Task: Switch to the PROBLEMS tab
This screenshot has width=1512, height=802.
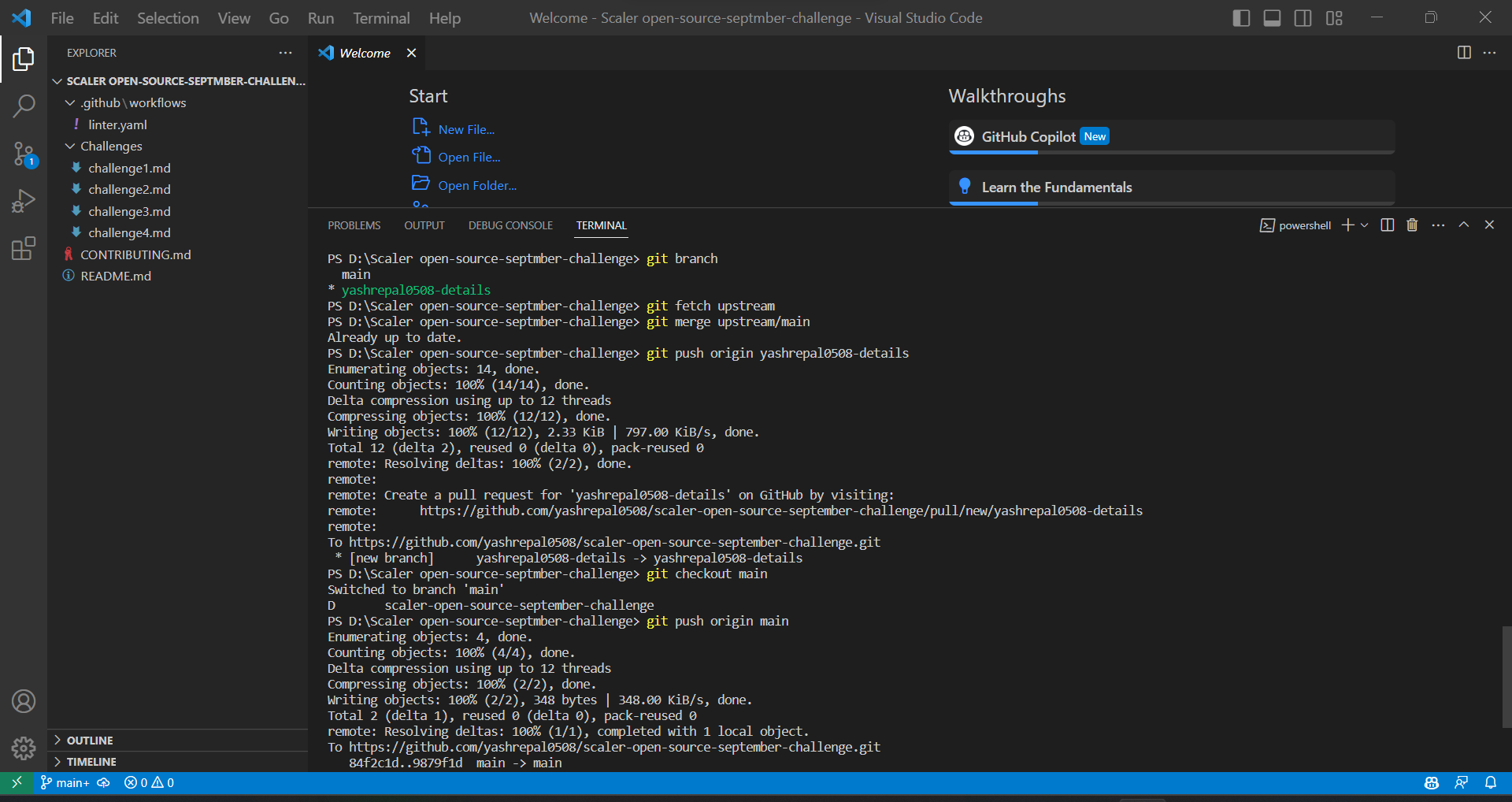Action: click(354, 225)
